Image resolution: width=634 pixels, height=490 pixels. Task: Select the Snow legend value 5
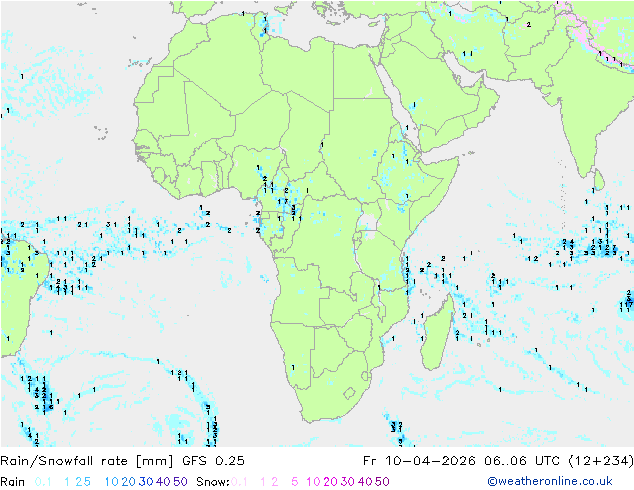(295, 482)
